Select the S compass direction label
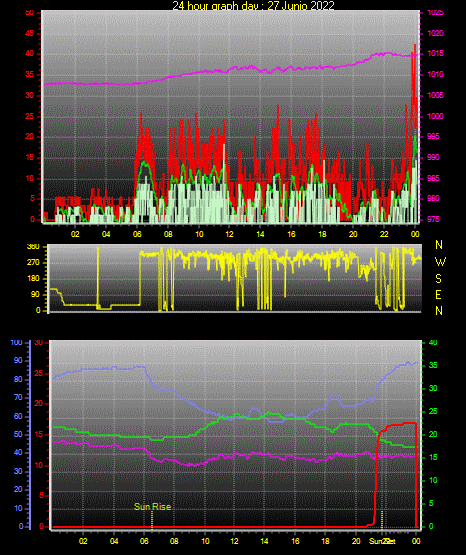The image size is (466, 555). (438, 279)
